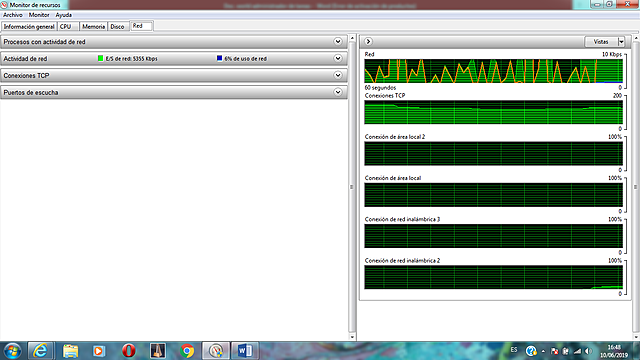Click left pane scrollbar up arrow

pos(352,38)
